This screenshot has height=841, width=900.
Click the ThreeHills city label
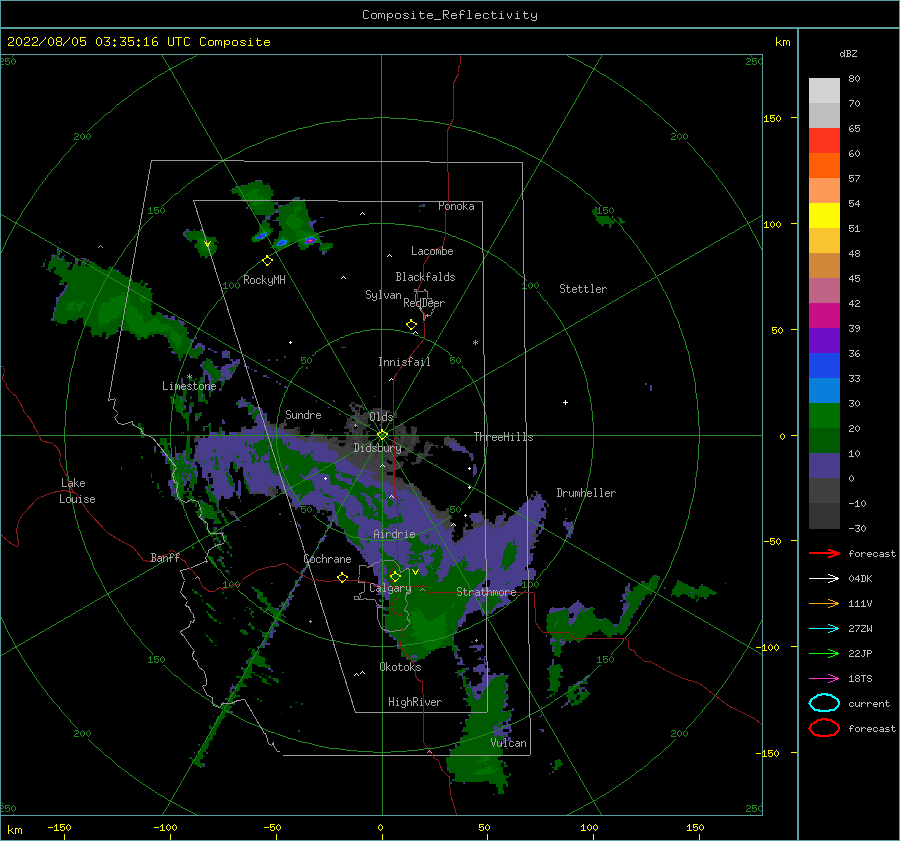(x=503, y=437)
